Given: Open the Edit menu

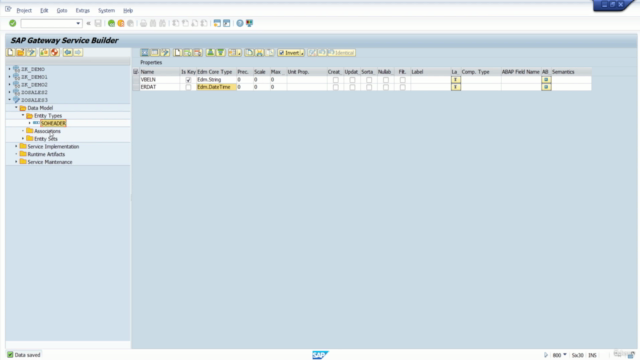Looking at the screenshot, I should [44, 10].
